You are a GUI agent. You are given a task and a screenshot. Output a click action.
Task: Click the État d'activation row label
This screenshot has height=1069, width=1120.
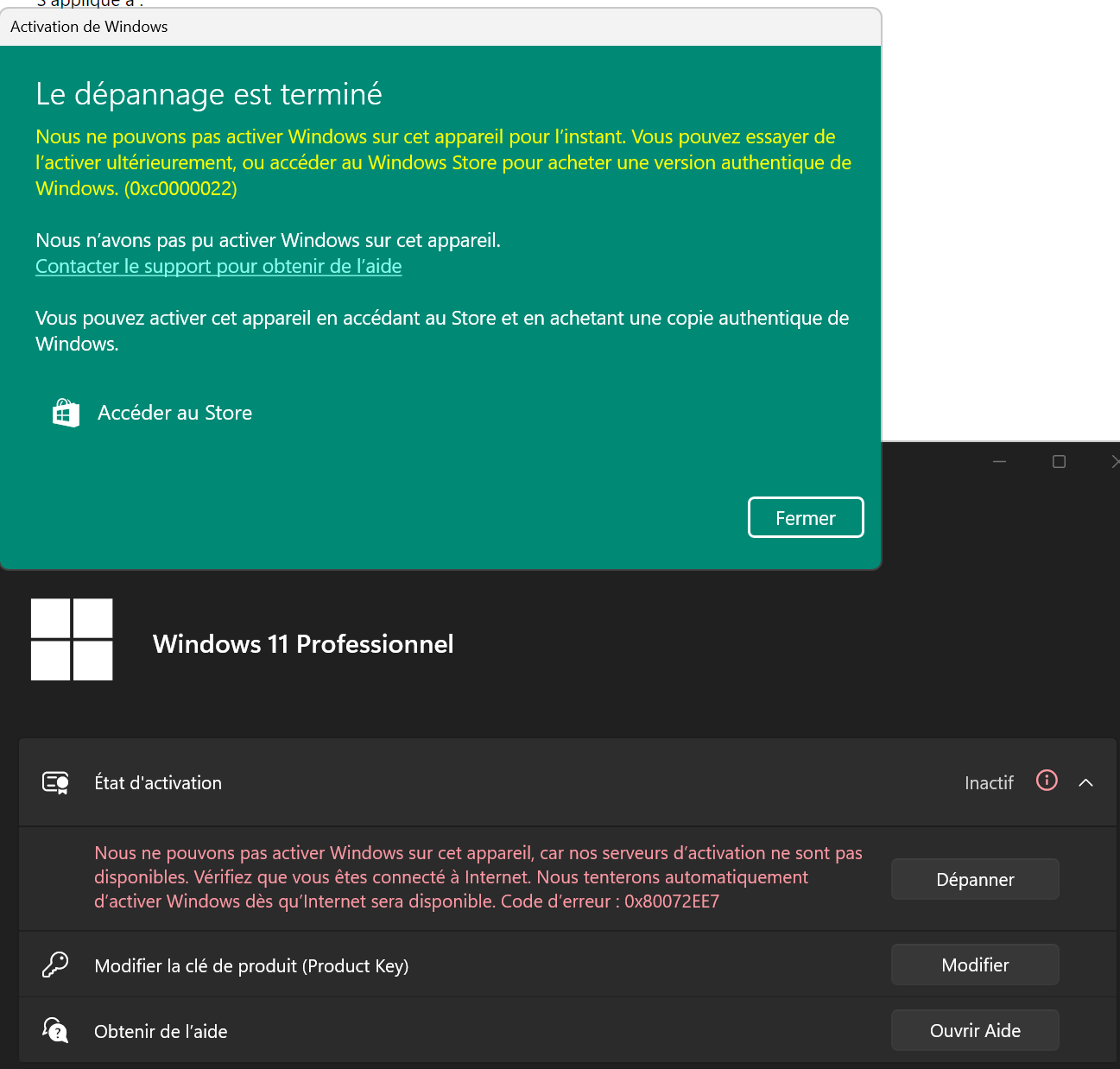pos(158,783)
